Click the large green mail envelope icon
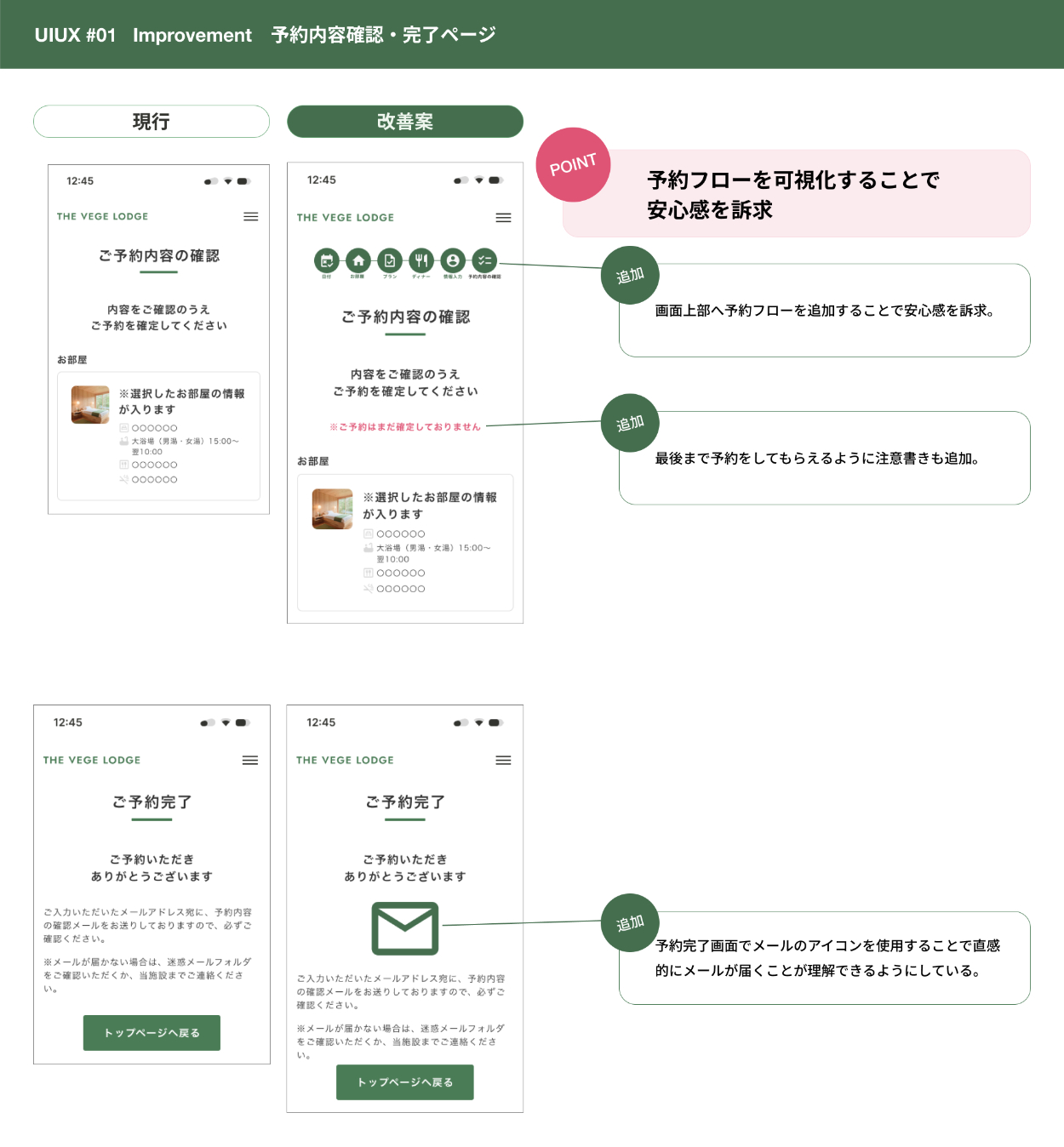This screenshot has height=1147, width=1064. (x=405, y=928)
